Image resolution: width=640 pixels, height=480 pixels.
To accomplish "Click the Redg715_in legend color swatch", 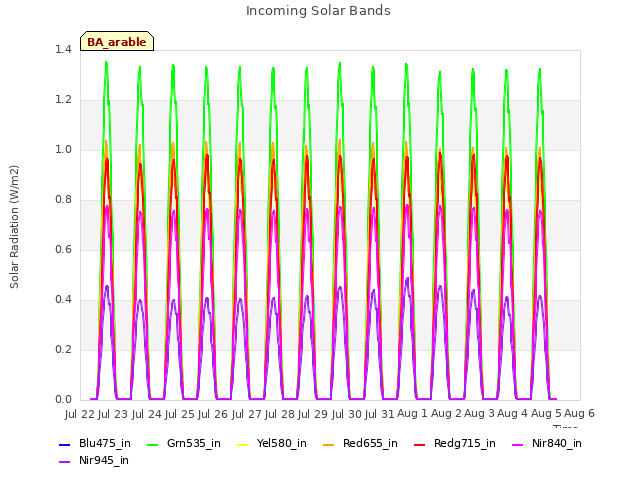I will click(x=420, y=444).
